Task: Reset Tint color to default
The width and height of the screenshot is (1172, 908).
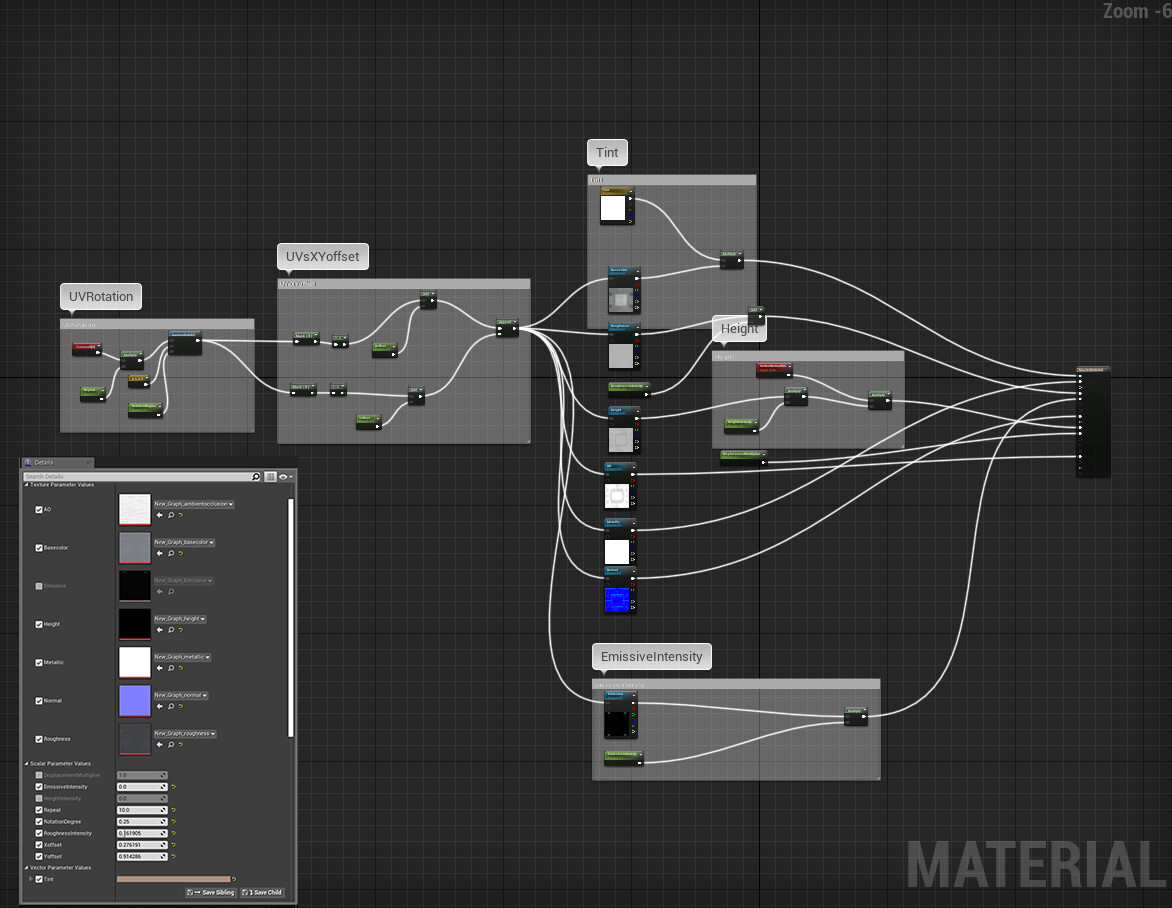Action: (234, 879)
